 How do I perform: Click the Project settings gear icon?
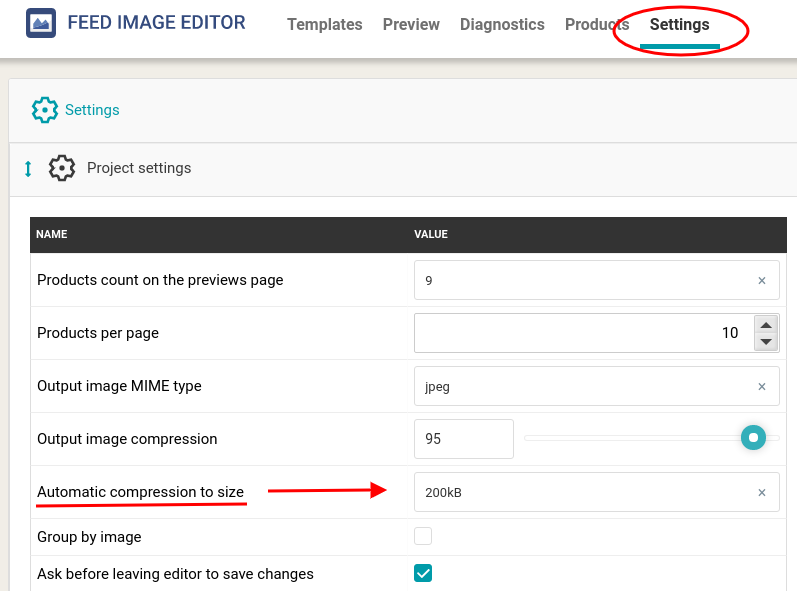coord(62,168)
